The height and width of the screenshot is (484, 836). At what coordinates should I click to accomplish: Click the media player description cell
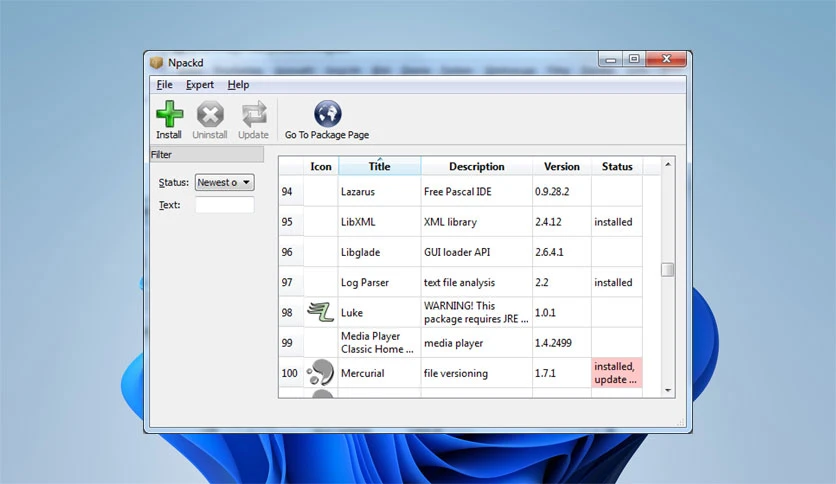477,343
